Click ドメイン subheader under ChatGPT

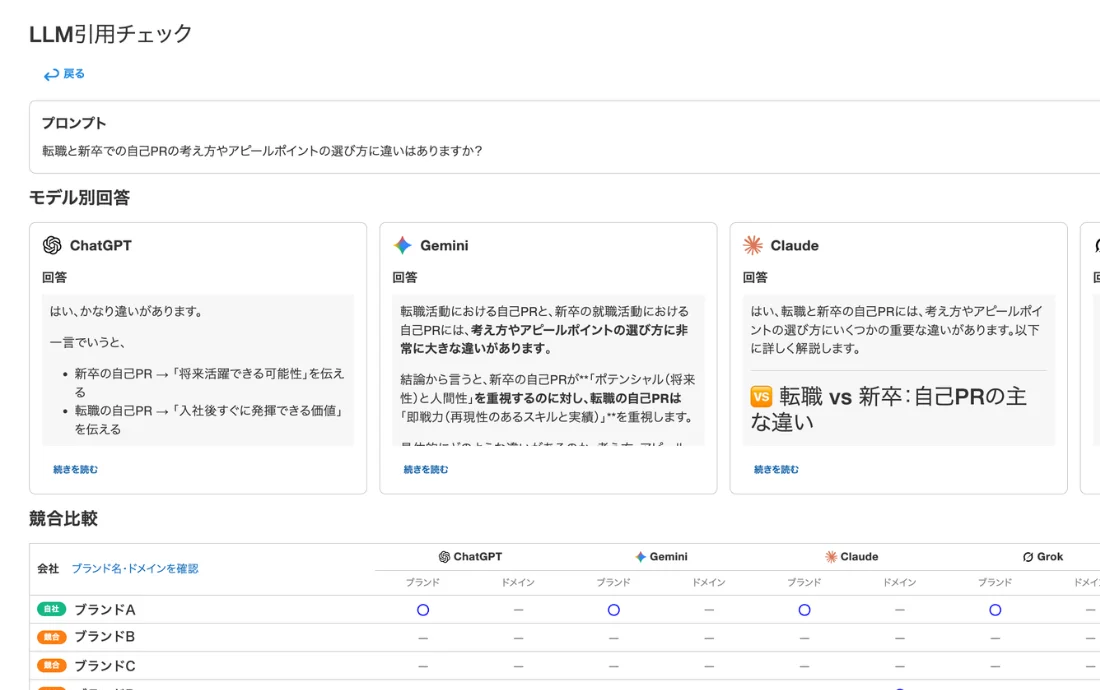[x=518, y=583]
